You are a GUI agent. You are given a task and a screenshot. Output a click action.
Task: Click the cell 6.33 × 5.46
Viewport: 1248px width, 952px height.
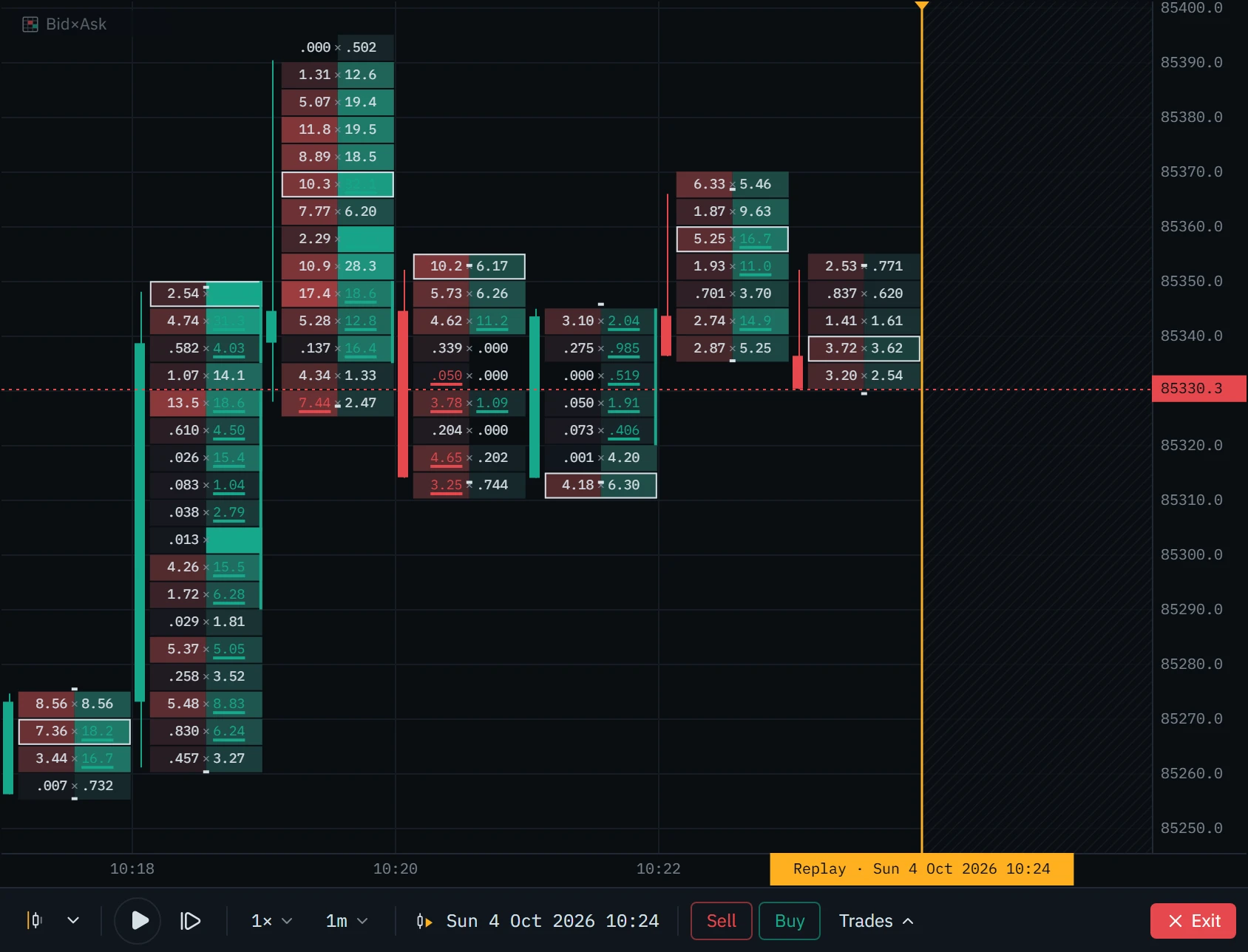pyautogui.click(x=732, y=184)
